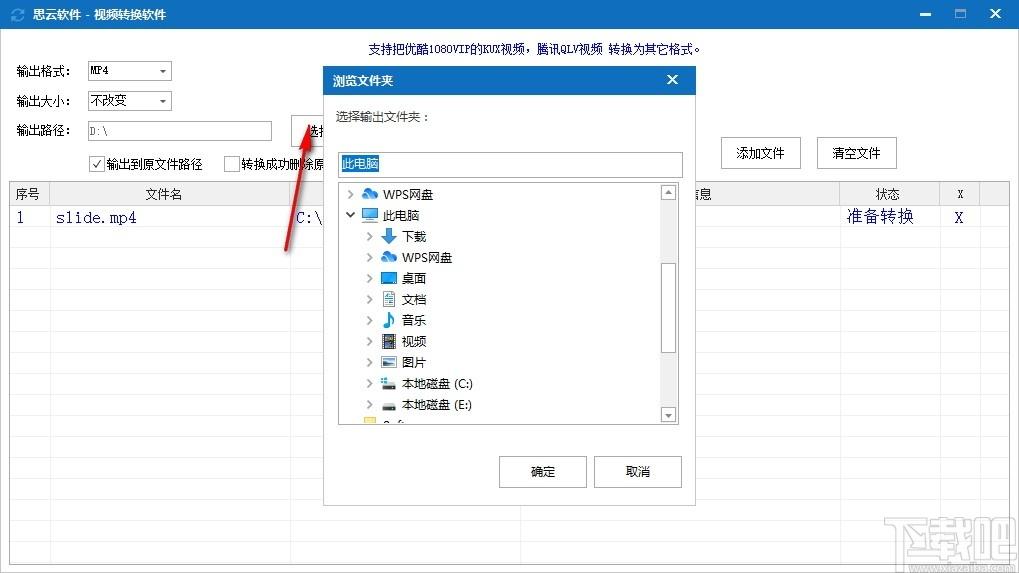Click the 本地磁盘 (C:) drive icon
Viewport: 1019px width, 573px height.
pyautogui.click(x=389, y=383)
